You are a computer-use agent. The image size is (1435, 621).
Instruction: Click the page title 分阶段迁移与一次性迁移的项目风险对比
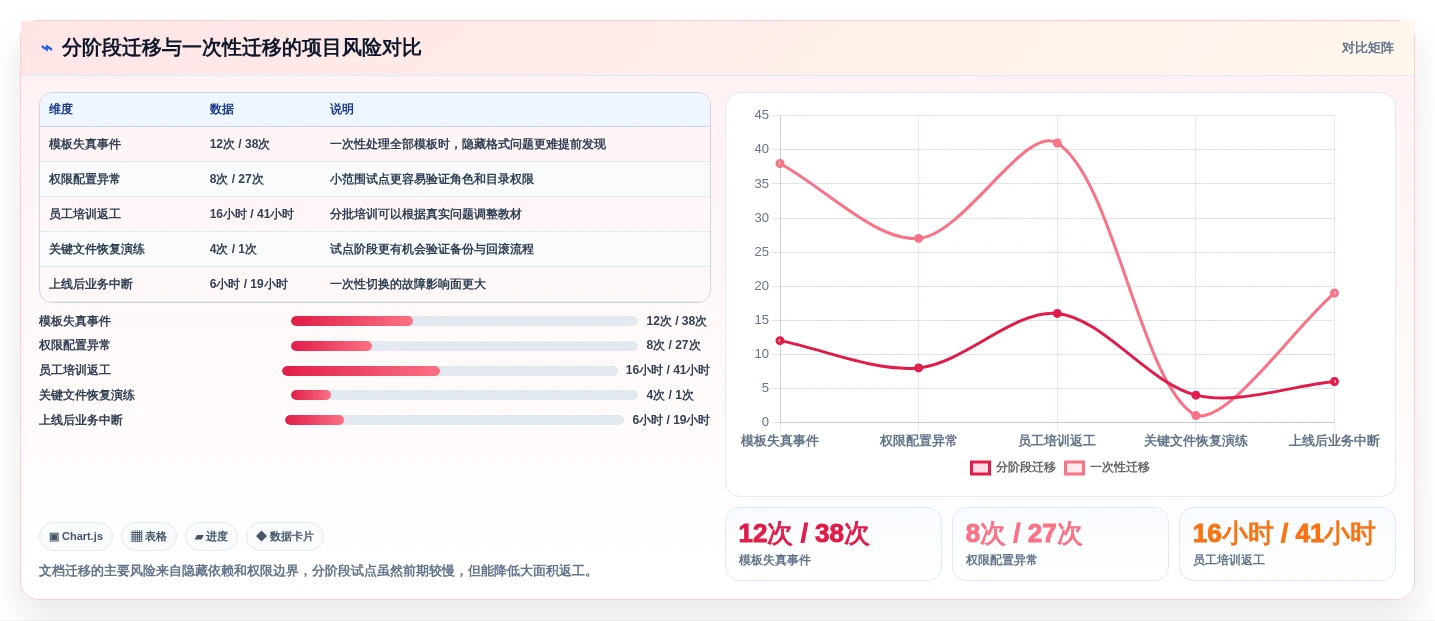tap(241, 48)
